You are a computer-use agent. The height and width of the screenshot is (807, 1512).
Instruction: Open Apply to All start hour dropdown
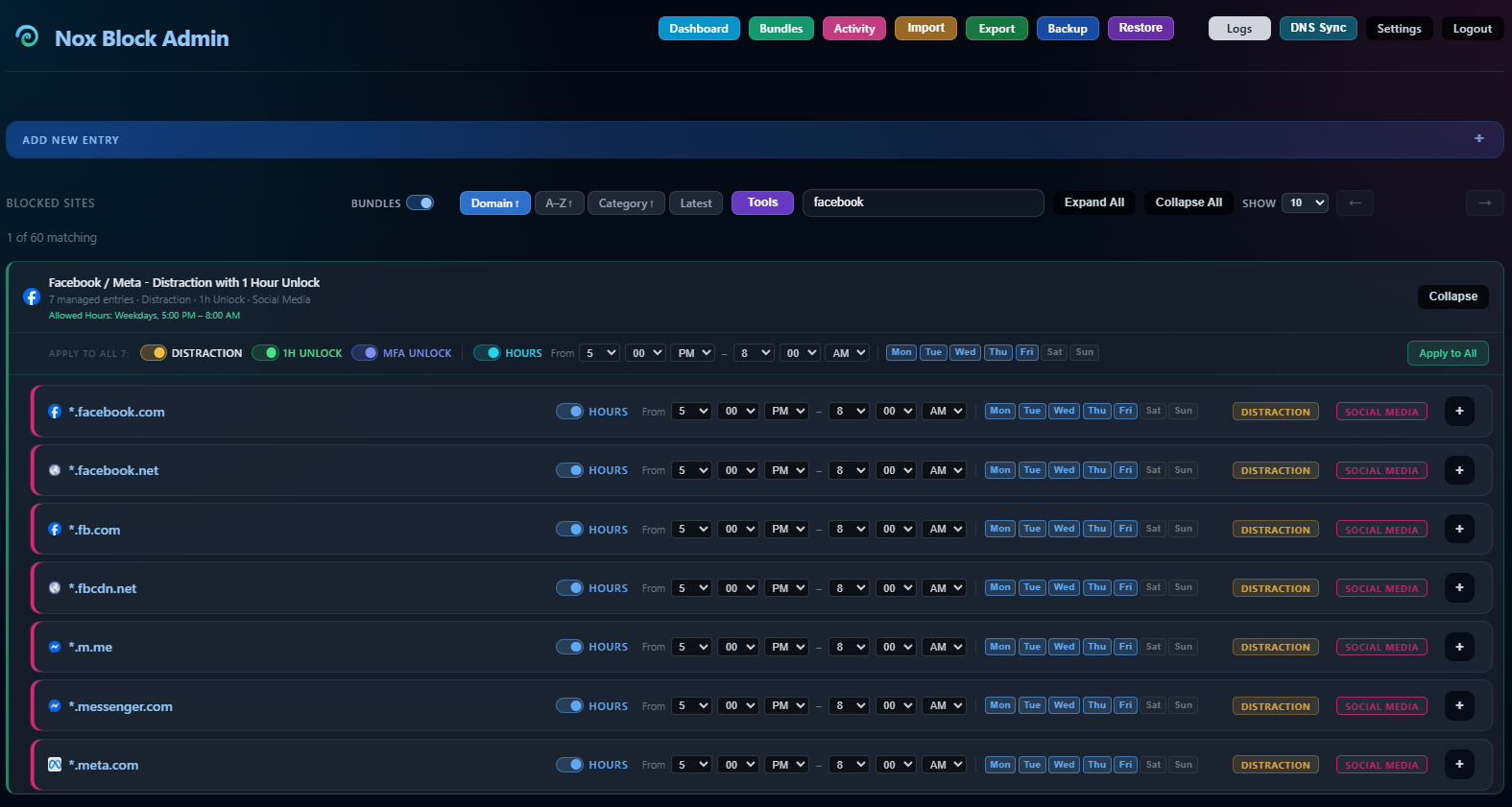pyautogui.click(x=599, y=353)
